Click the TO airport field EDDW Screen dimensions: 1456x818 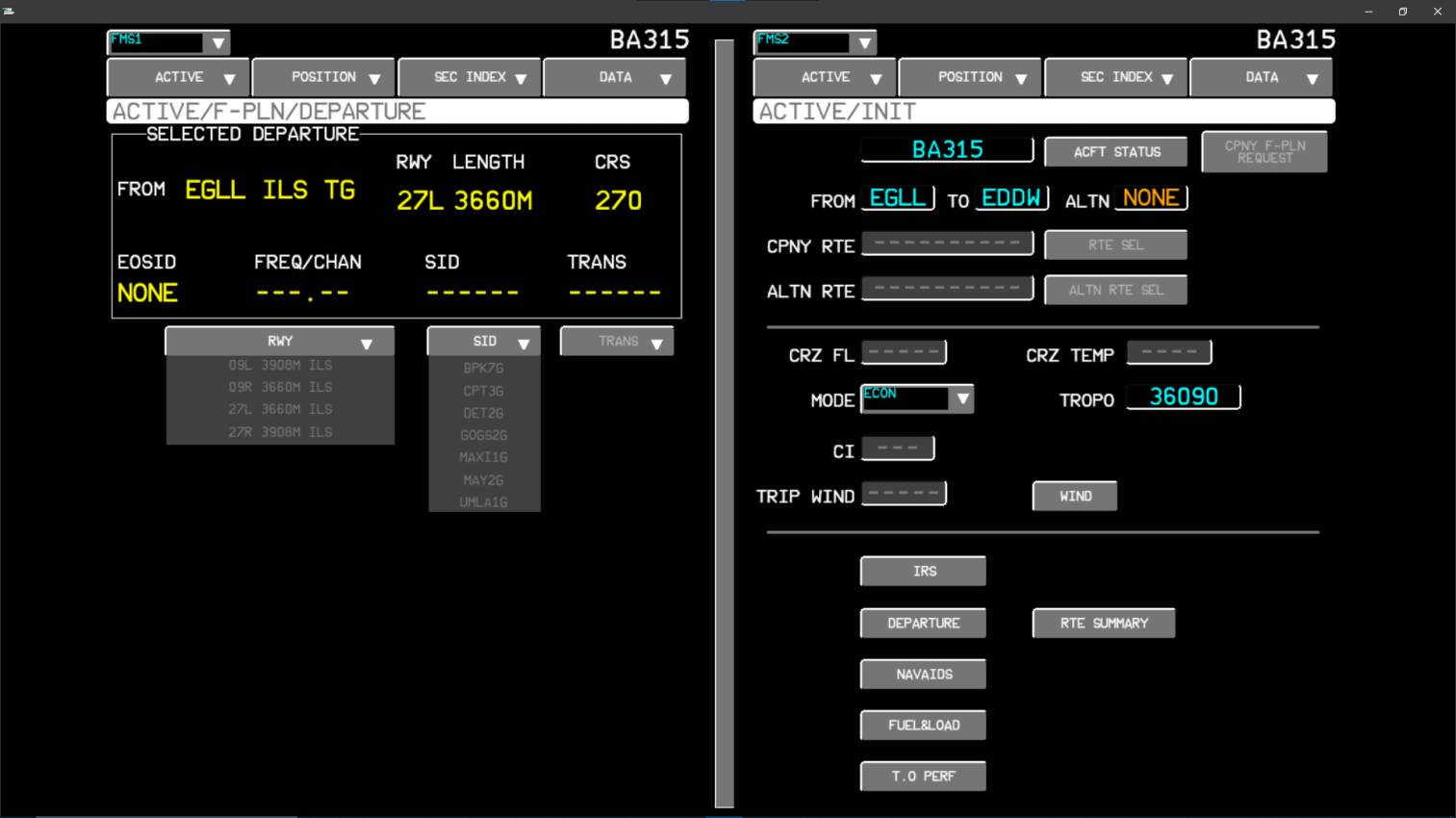click(x=1011, y=198)
